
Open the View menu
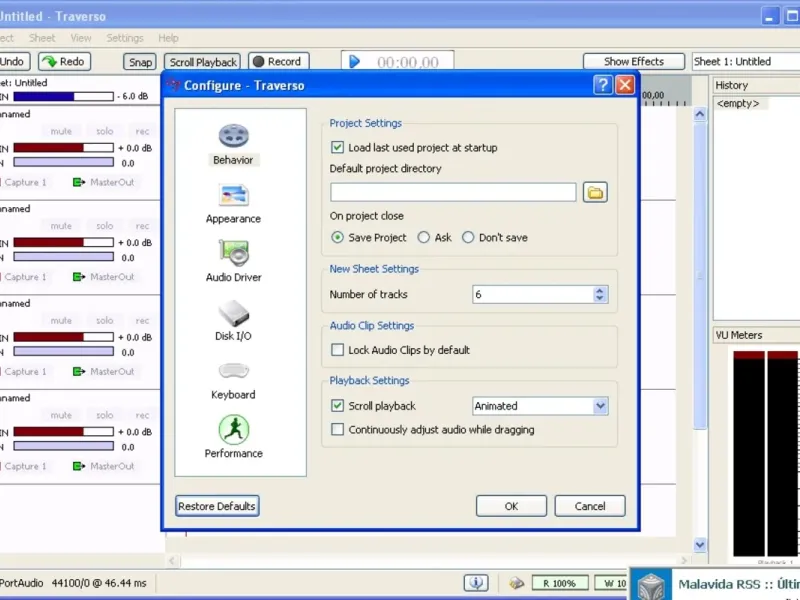pyautogui.click(x=81, y=38)
